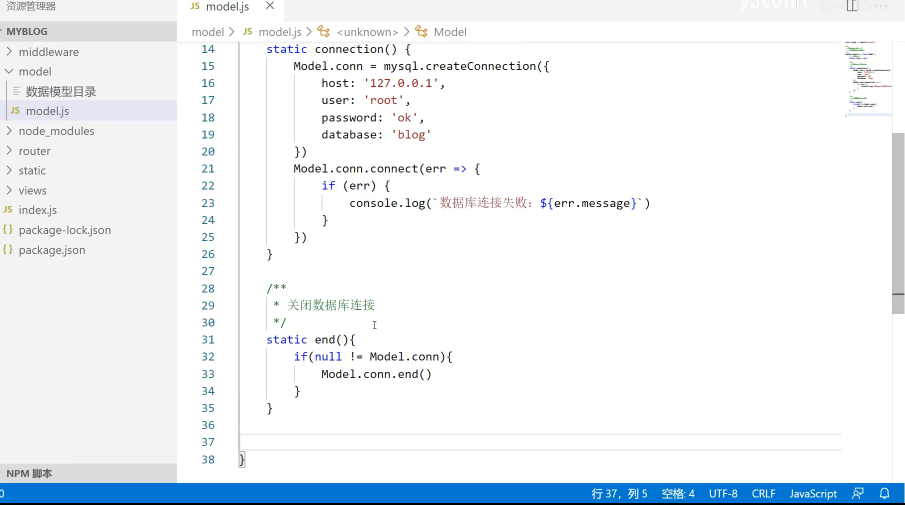Viewport: 905px width, 505px height.
Task: Click Model.conn.end() on line 33
Action: click(376, 374)
